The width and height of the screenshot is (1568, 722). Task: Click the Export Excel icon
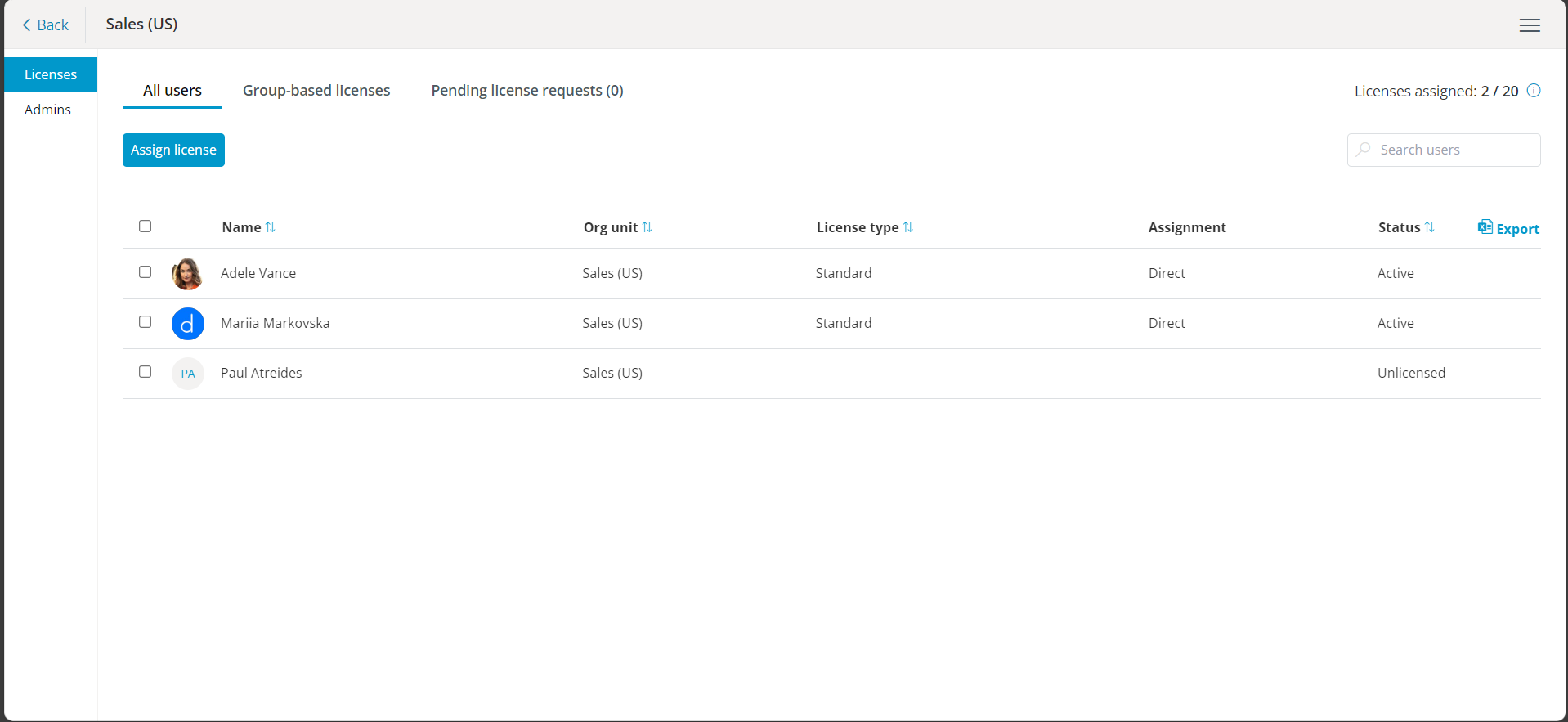pyautogui.click(x=1485, y=227)
